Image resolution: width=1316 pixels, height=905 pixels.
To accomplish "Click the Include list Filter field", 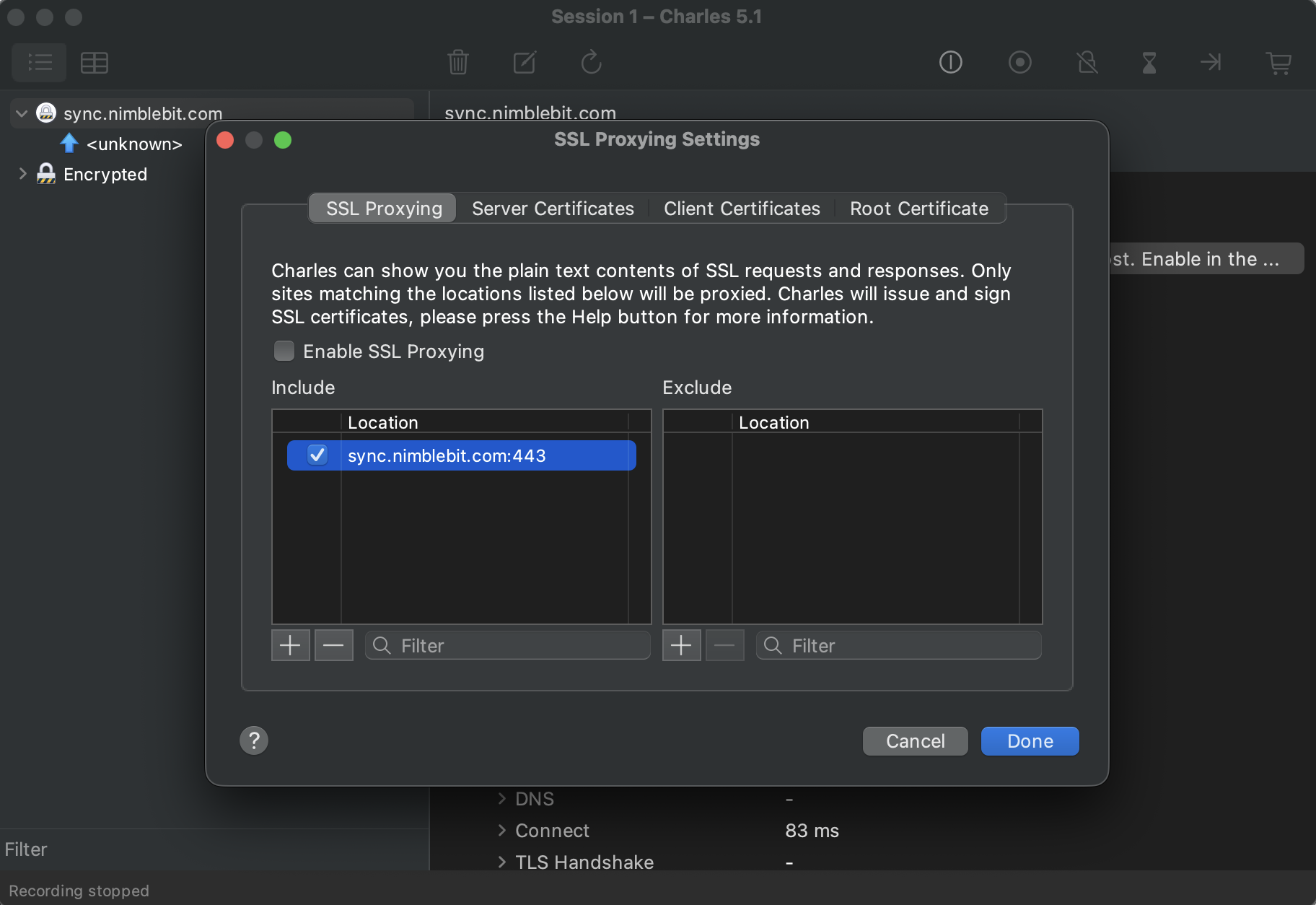I will coord(508,645).
